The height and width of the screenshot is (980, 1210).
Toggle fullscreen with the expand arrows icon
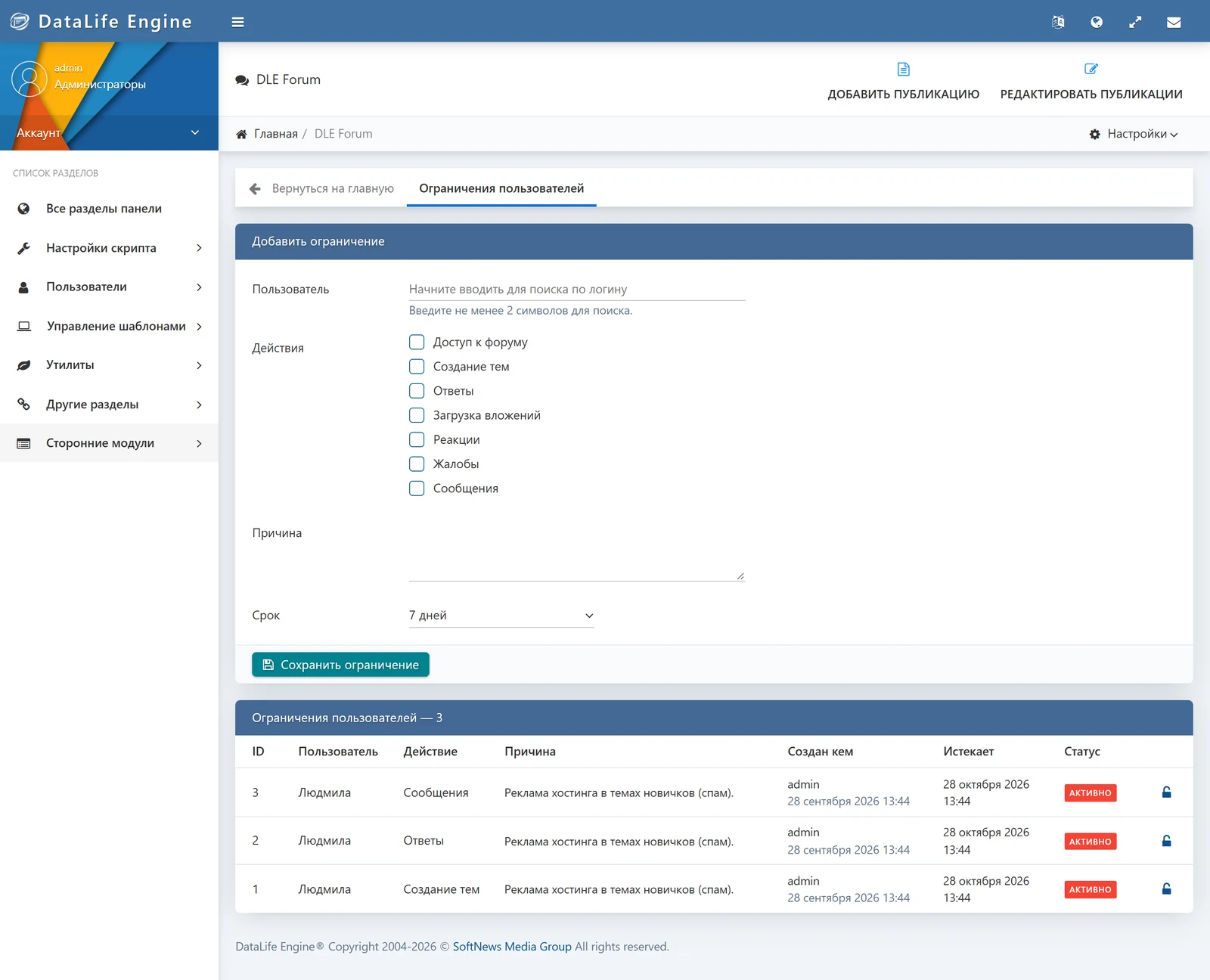pos(1135,22)
